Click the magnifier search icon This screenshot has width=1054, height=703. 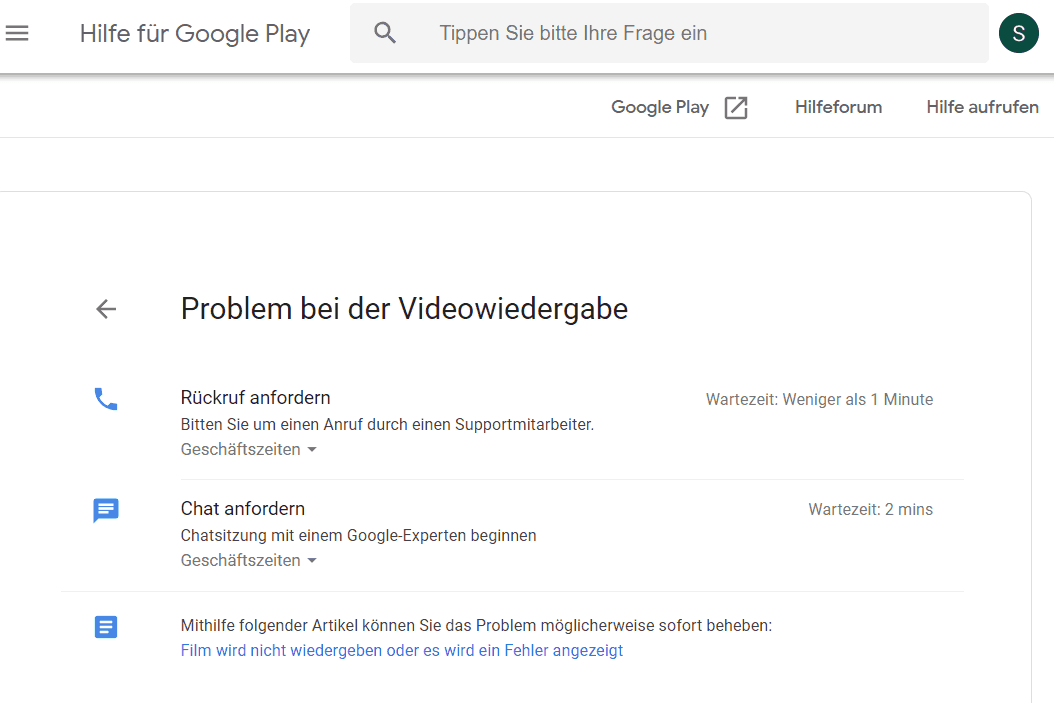(385, 33)
